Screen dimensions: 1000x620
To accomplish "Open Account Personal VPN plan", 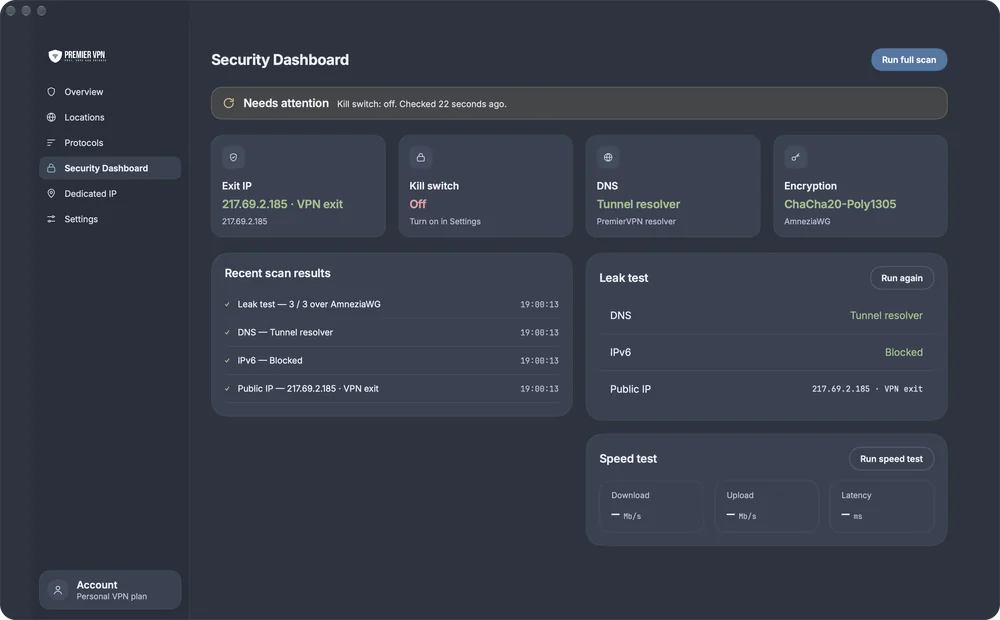I will pyautogui.click(x=110, y=590).
